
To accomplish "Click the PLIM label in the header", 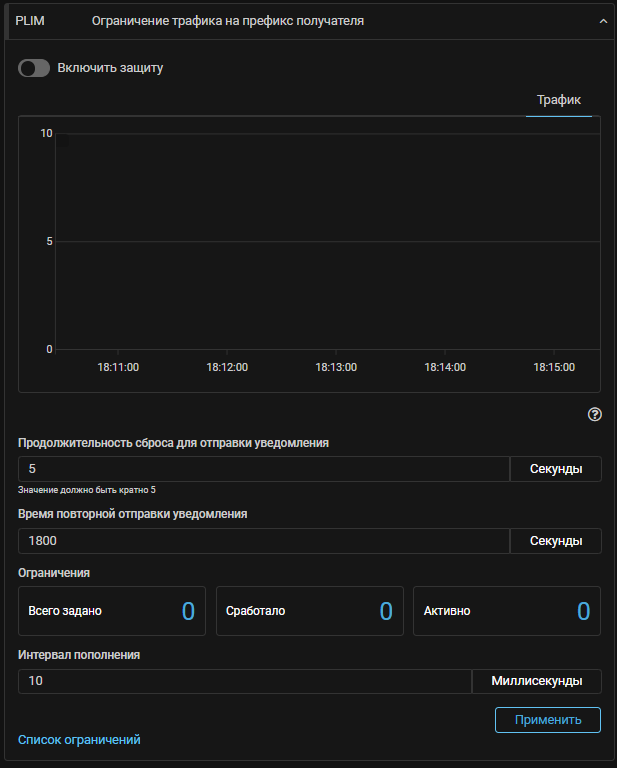I will 30,20.
